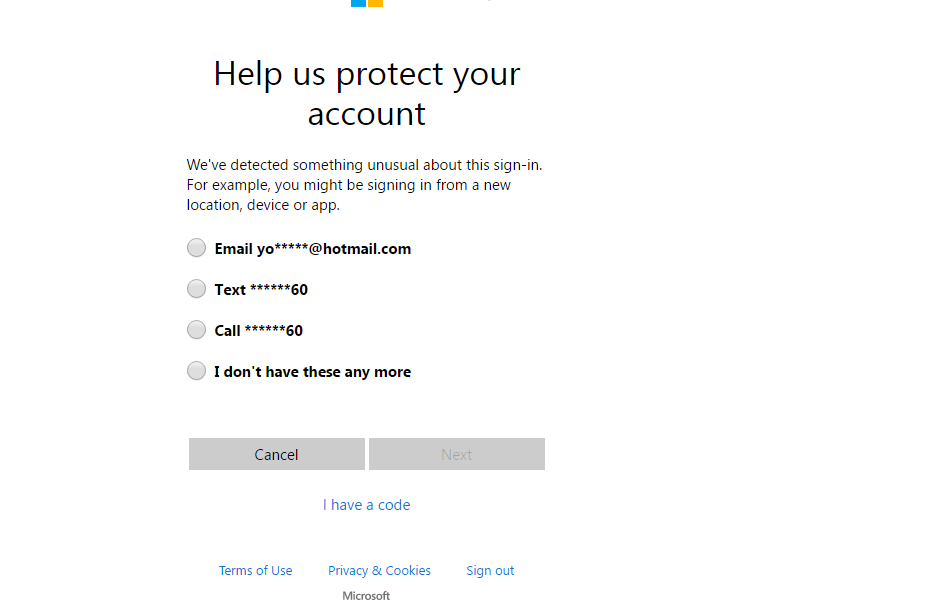This screenshot has width=946, height=616.
Task: Sign out using the footer link
Action: point(490,570)
